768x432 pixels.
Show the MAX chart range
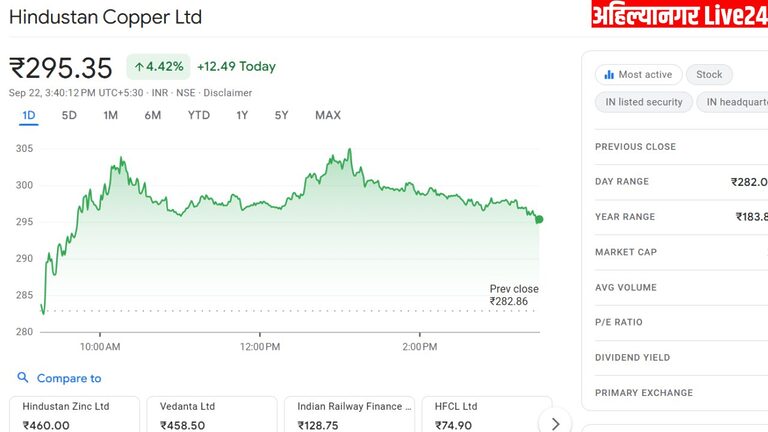tap(328, 115)
